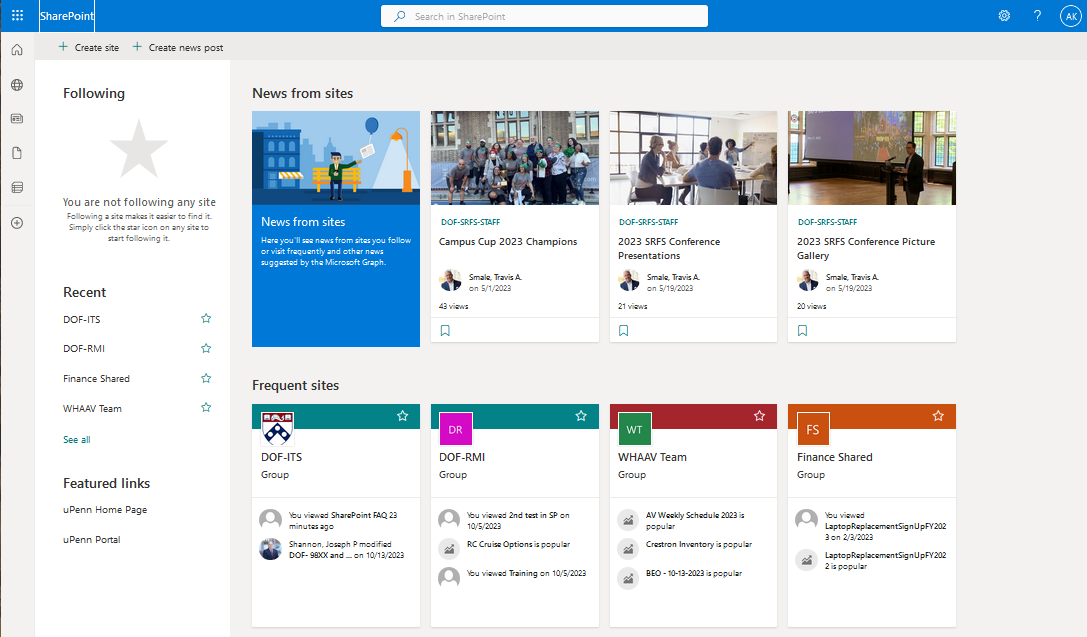This screenshot has width=1087, height=637.
Task: Open My news icon in rail
Action: coord(17,119)
